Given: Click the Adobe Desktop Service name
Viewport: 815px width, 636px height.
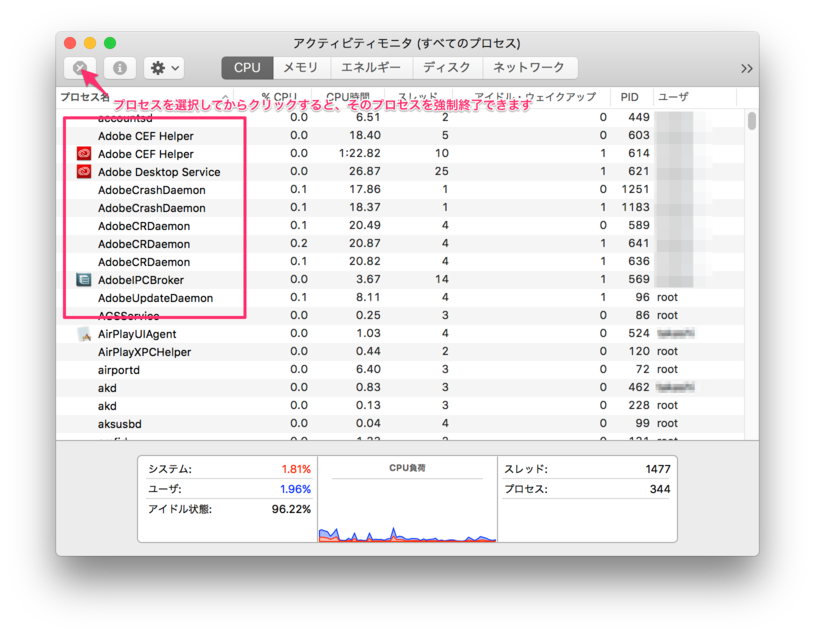Looking at the screenshot, I should 159,172.
